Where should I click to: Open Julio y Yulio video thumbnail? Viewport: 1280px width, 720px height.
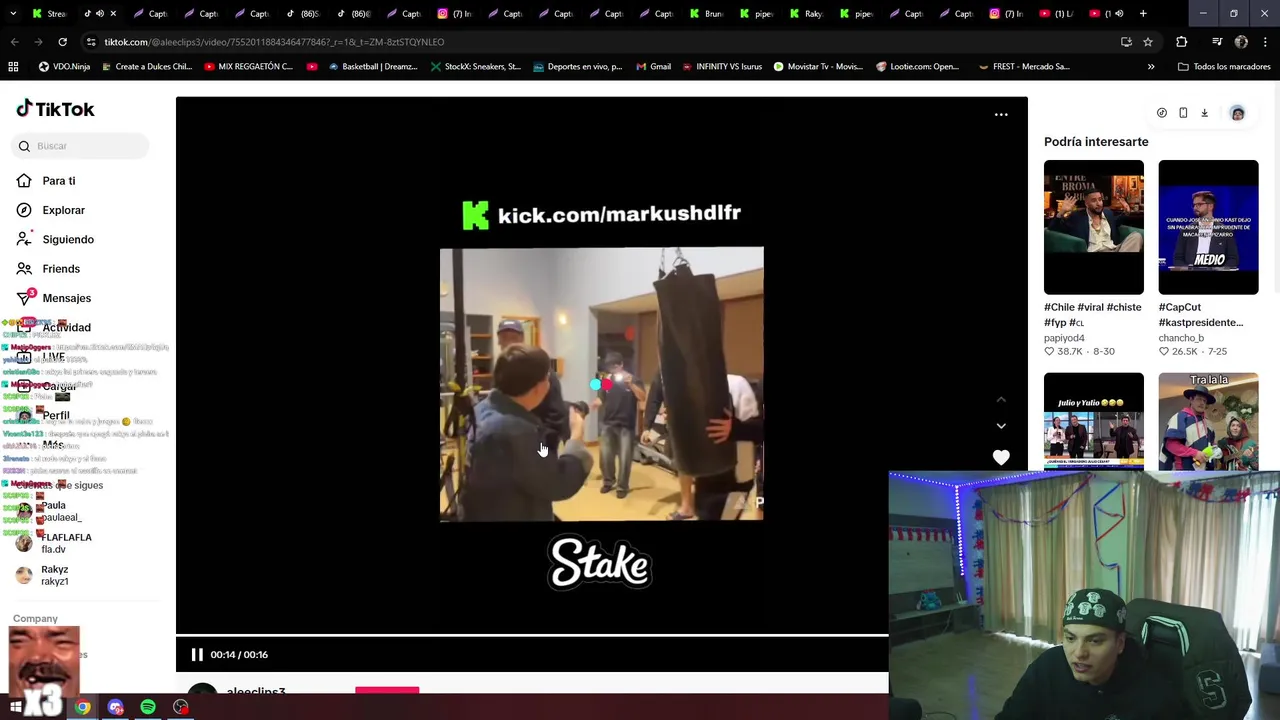[1094, 421]
